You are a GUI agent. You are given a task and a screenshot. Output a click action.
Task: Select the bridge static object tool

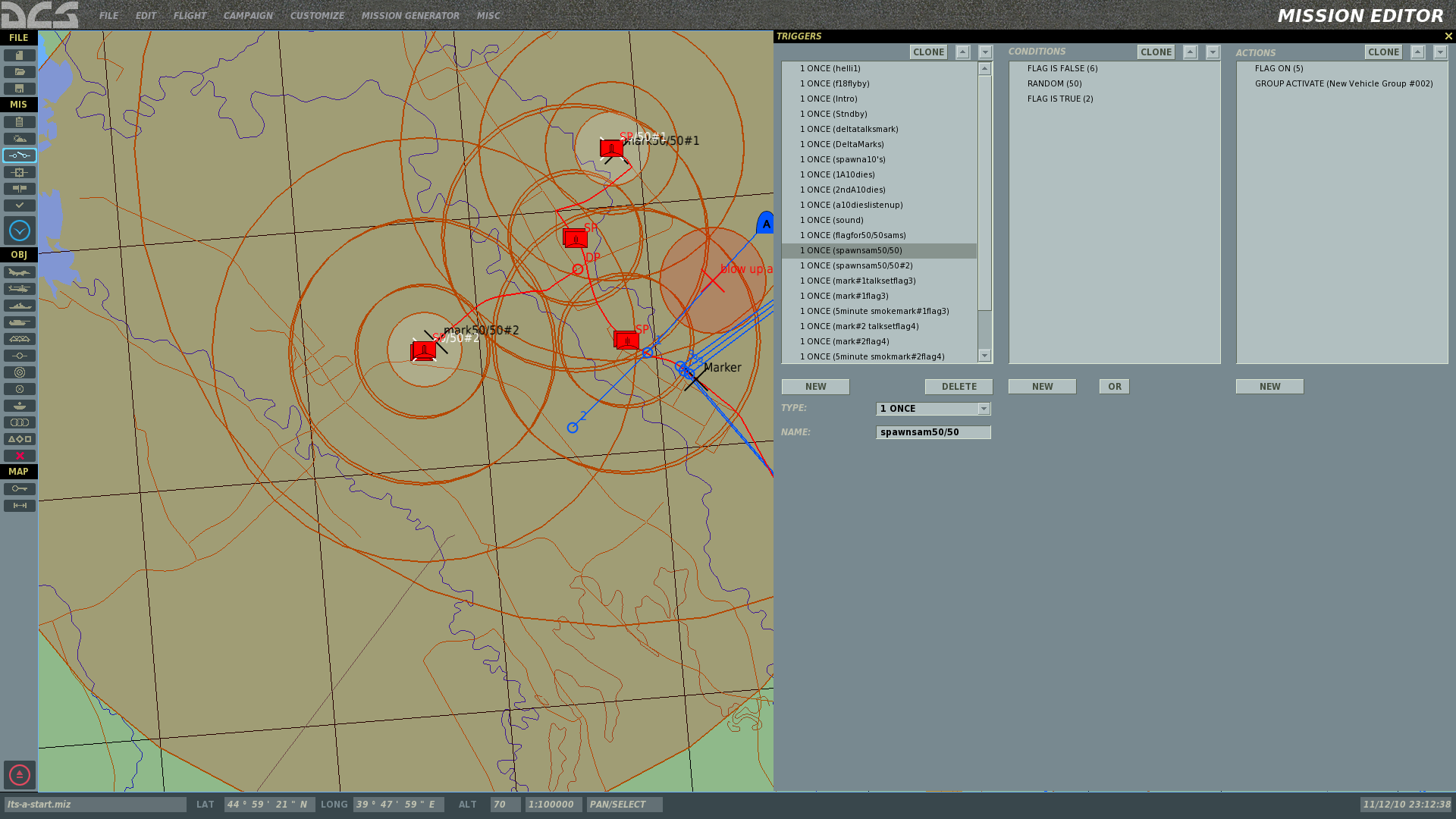20,339
